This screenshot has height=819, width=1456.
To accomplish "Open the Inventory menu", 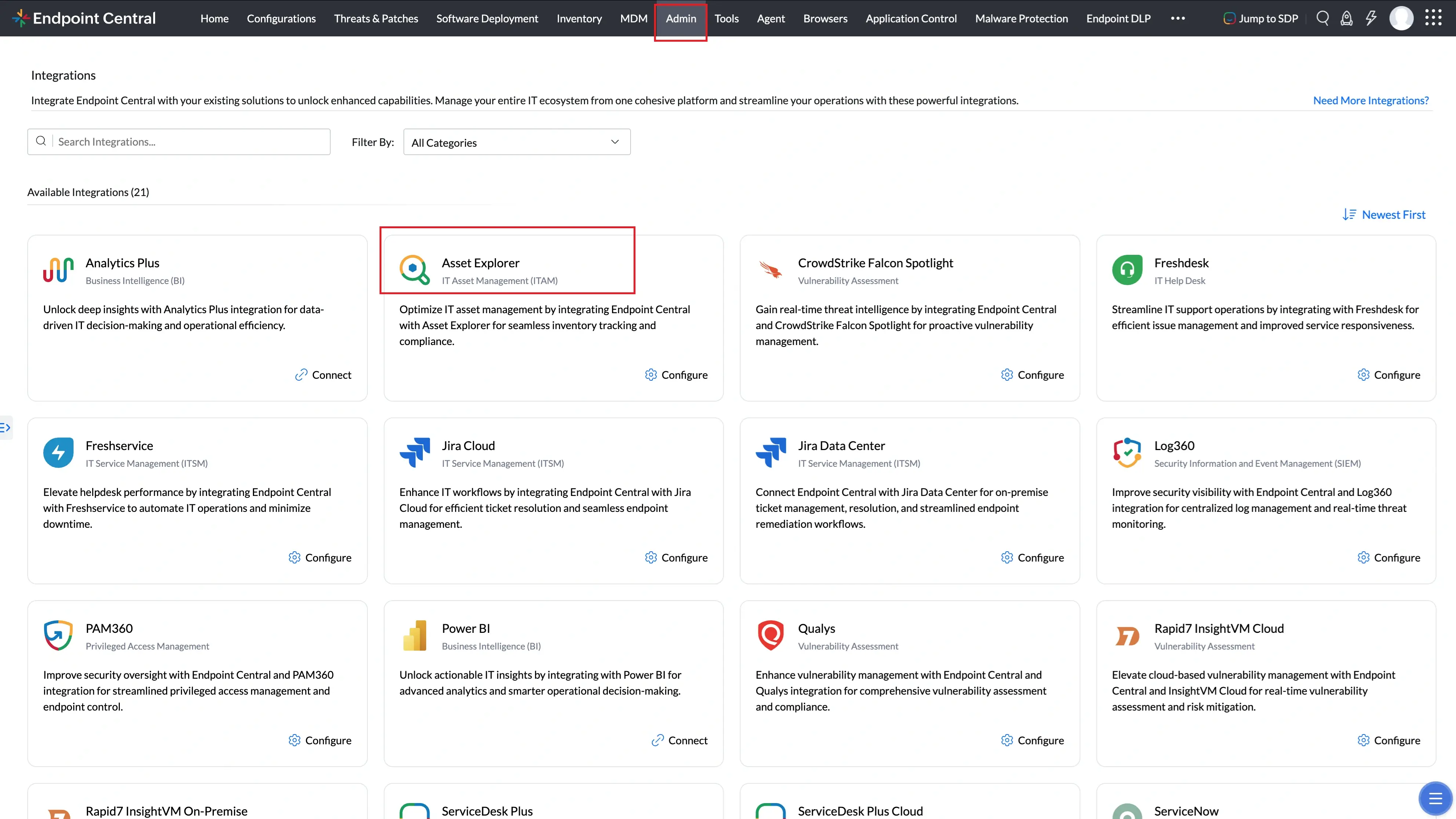I will [x=579, y=18].
